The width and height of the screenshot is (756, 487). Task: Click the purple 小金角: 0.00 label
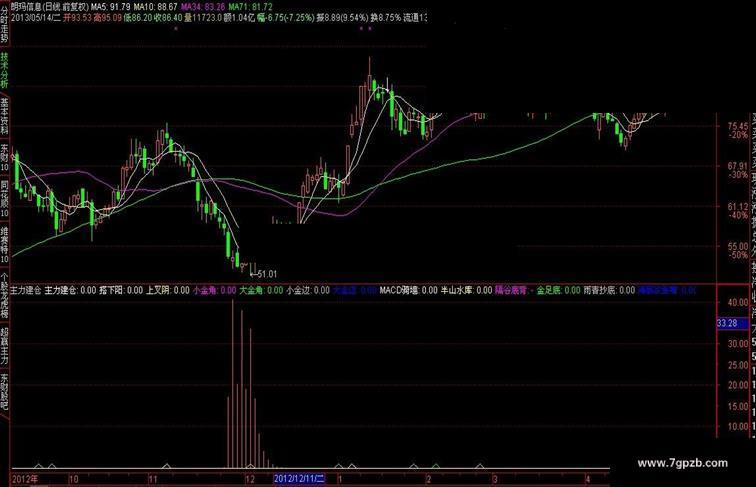click(x=215, y=290)
